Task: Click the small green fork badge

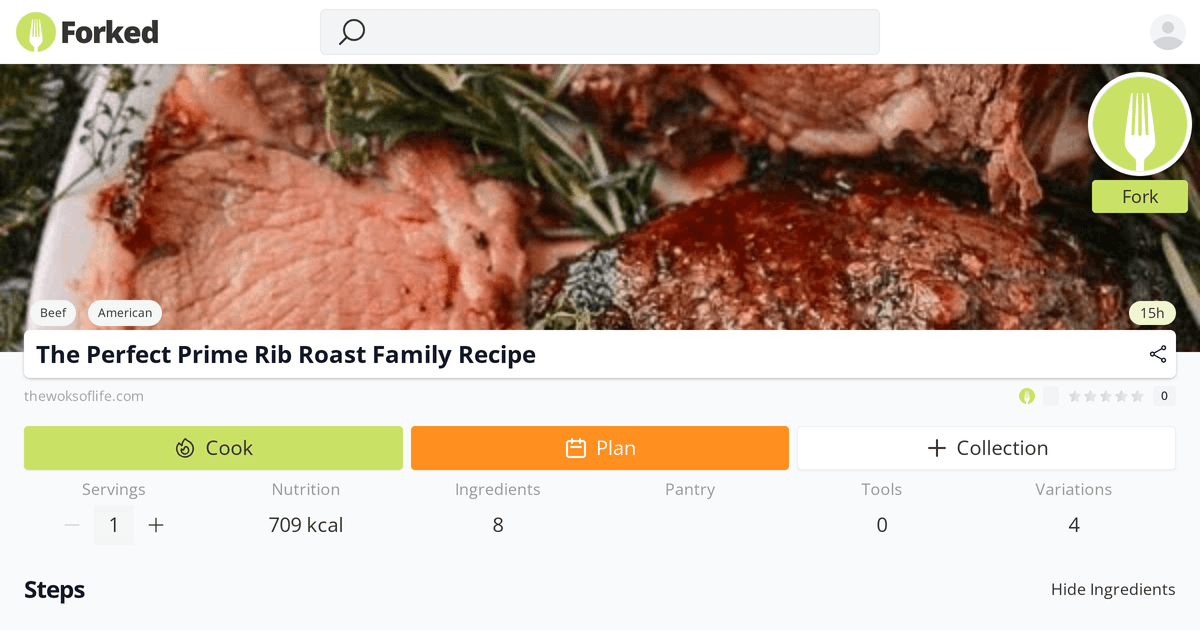Action: (1026, 396)
